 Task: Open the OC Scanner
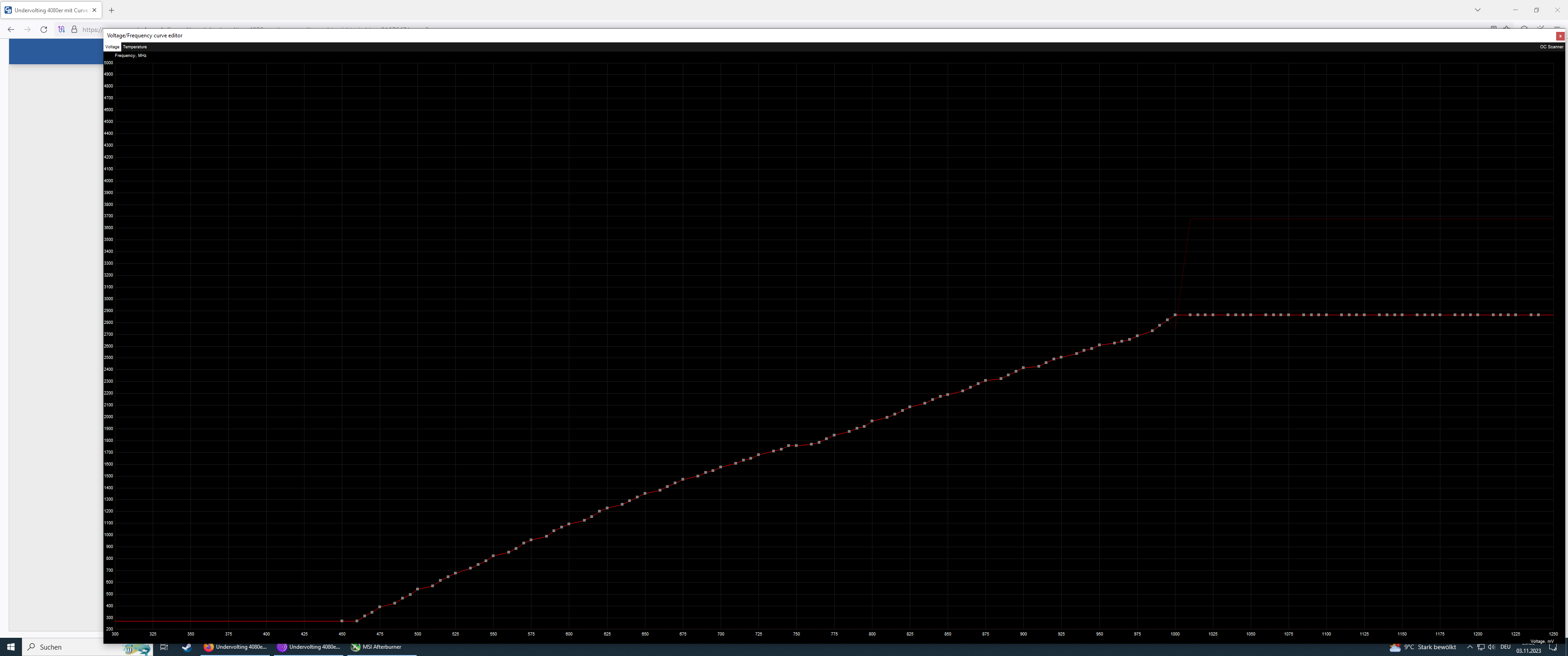[x=1551, y=47]
